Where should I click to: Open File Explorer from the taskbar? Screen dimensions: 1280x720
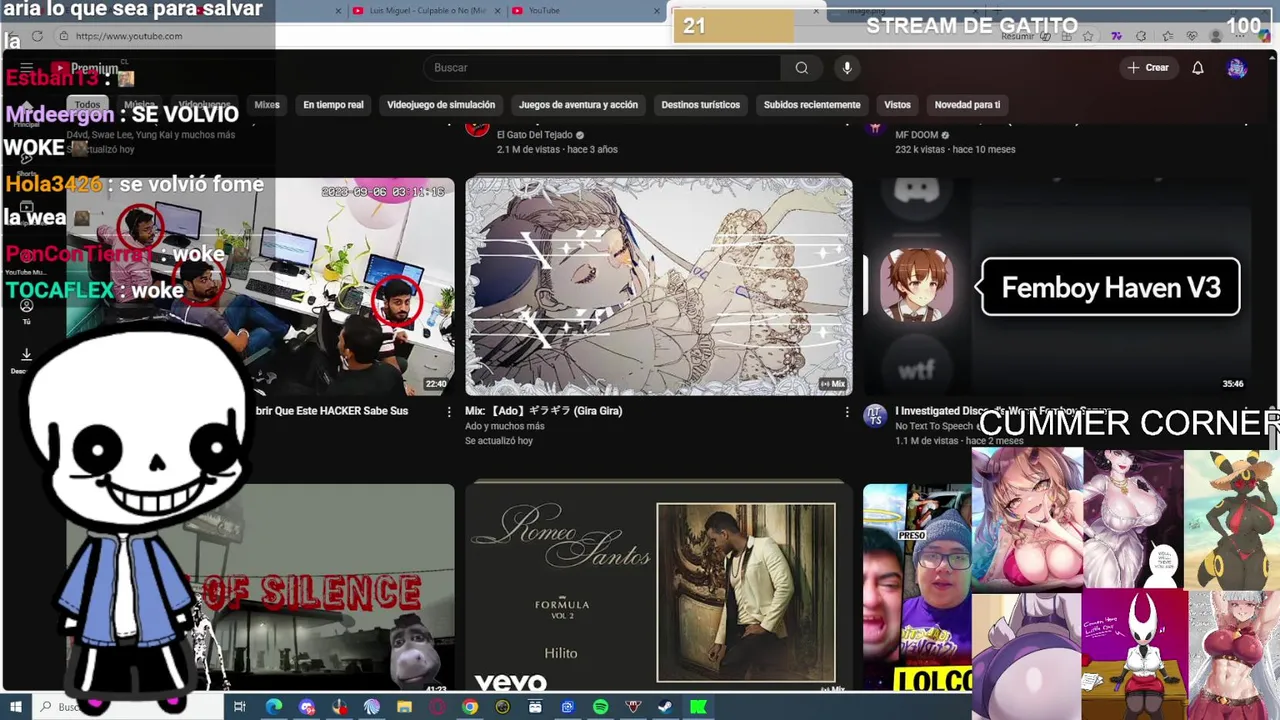point(404,707)
